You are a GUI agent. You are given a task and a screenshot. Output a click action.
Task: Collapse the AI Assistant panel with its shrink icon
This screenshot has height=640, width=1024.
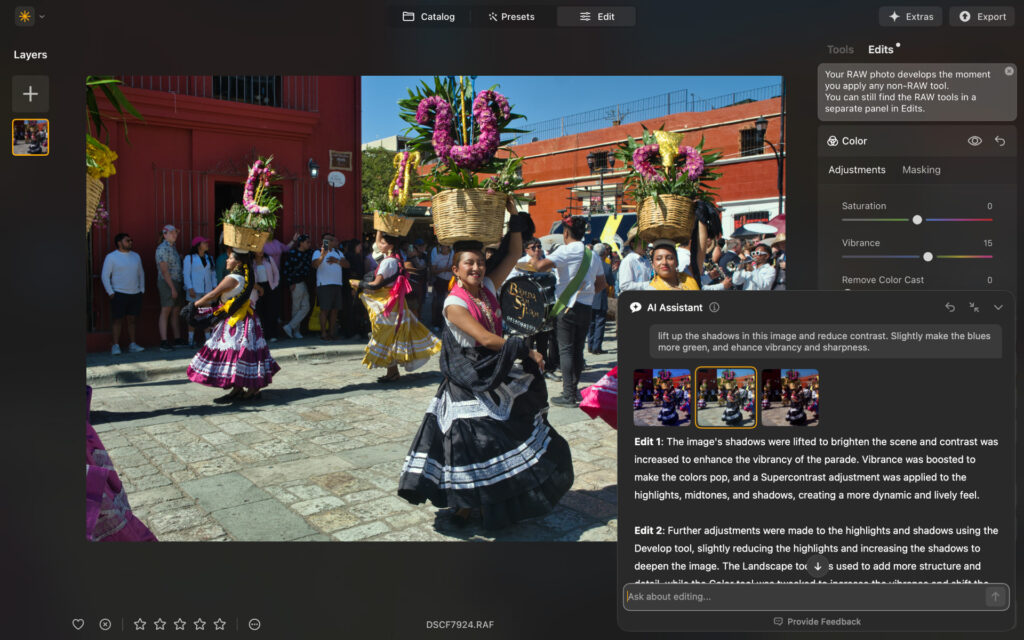click(975, 307)
